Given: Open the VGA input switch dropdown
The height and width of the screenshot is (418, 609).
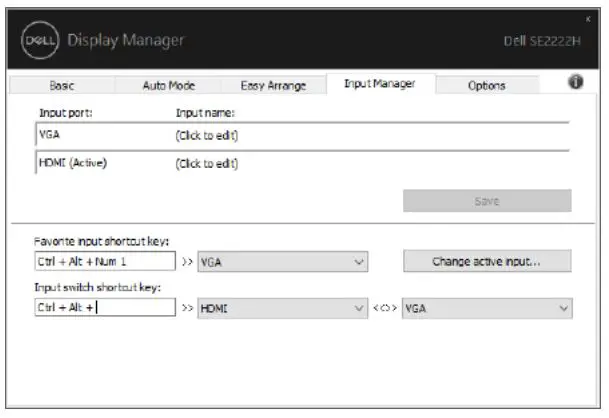Looking at the screenshot, I should (487, 308).
